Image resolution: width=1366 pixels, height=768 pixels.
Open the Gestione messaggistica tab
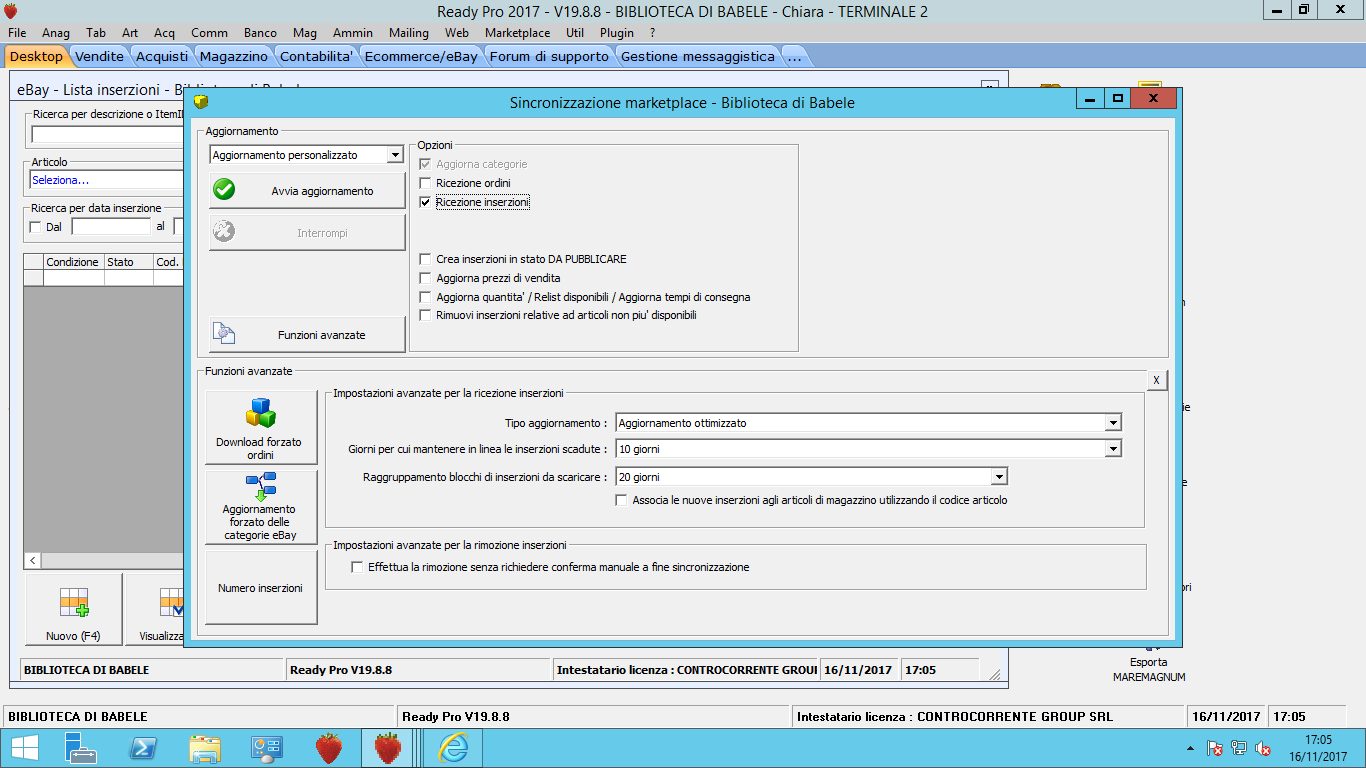pyautogui.click(x=698, y=57)
